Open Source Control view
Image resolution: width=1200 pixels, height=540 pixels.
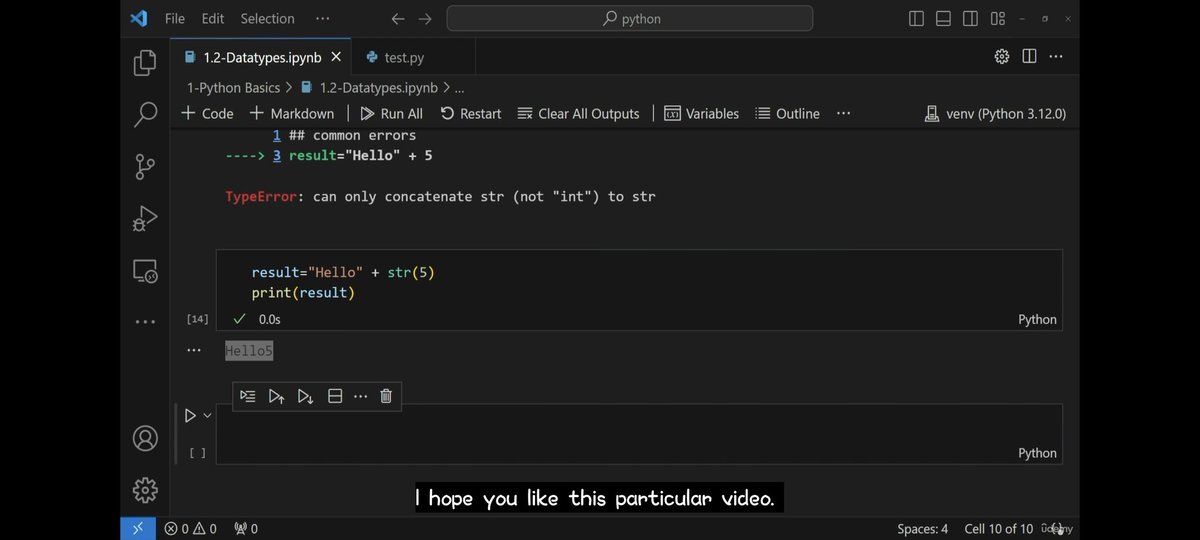tap(145, 166)
